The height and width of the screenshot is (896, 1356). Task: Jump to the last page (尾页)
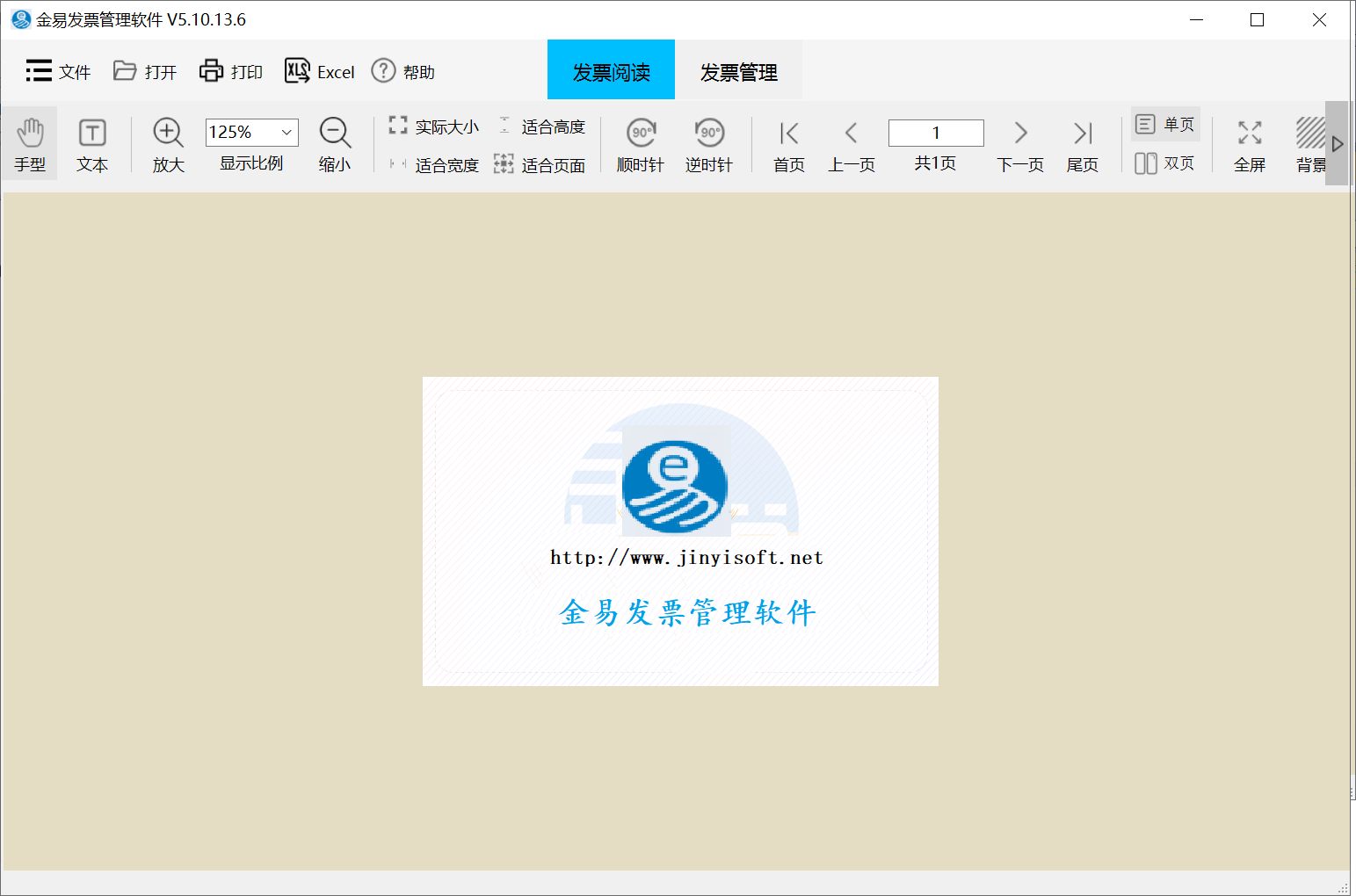[x=1083, y=144]
